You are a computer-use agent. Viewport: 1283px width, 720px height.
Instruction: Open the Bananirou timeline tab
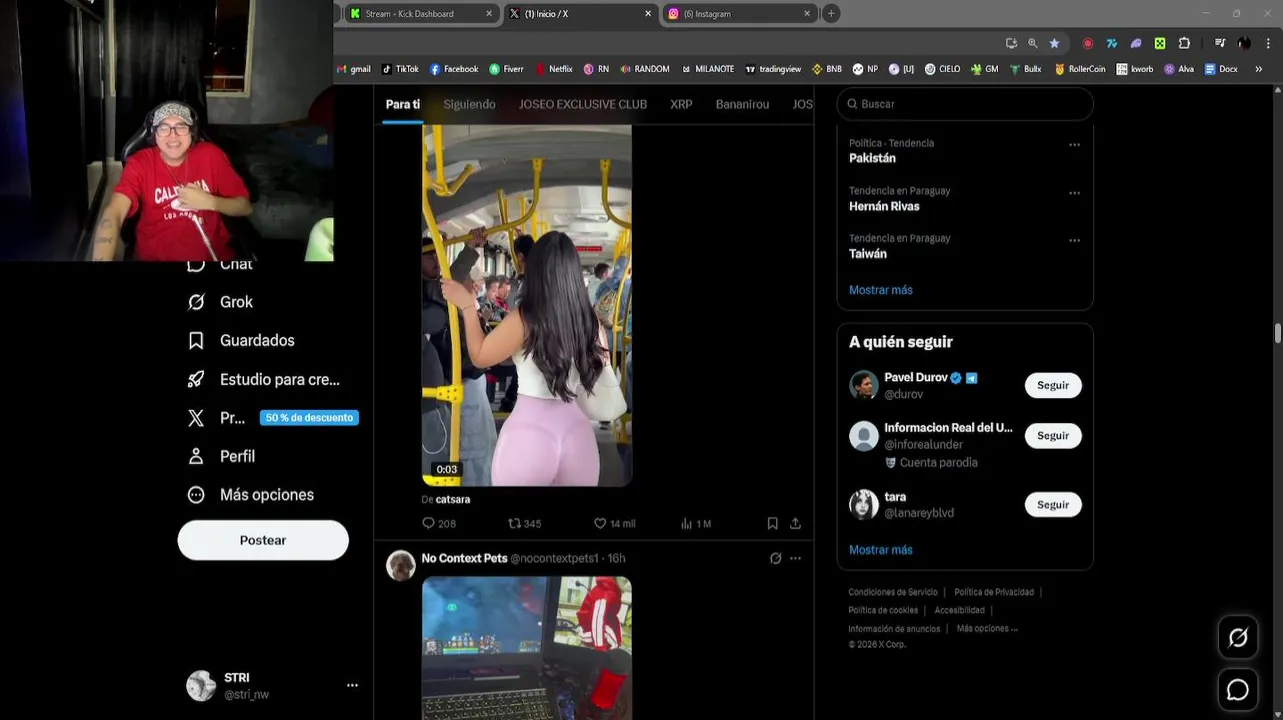(x=742, y=104)
